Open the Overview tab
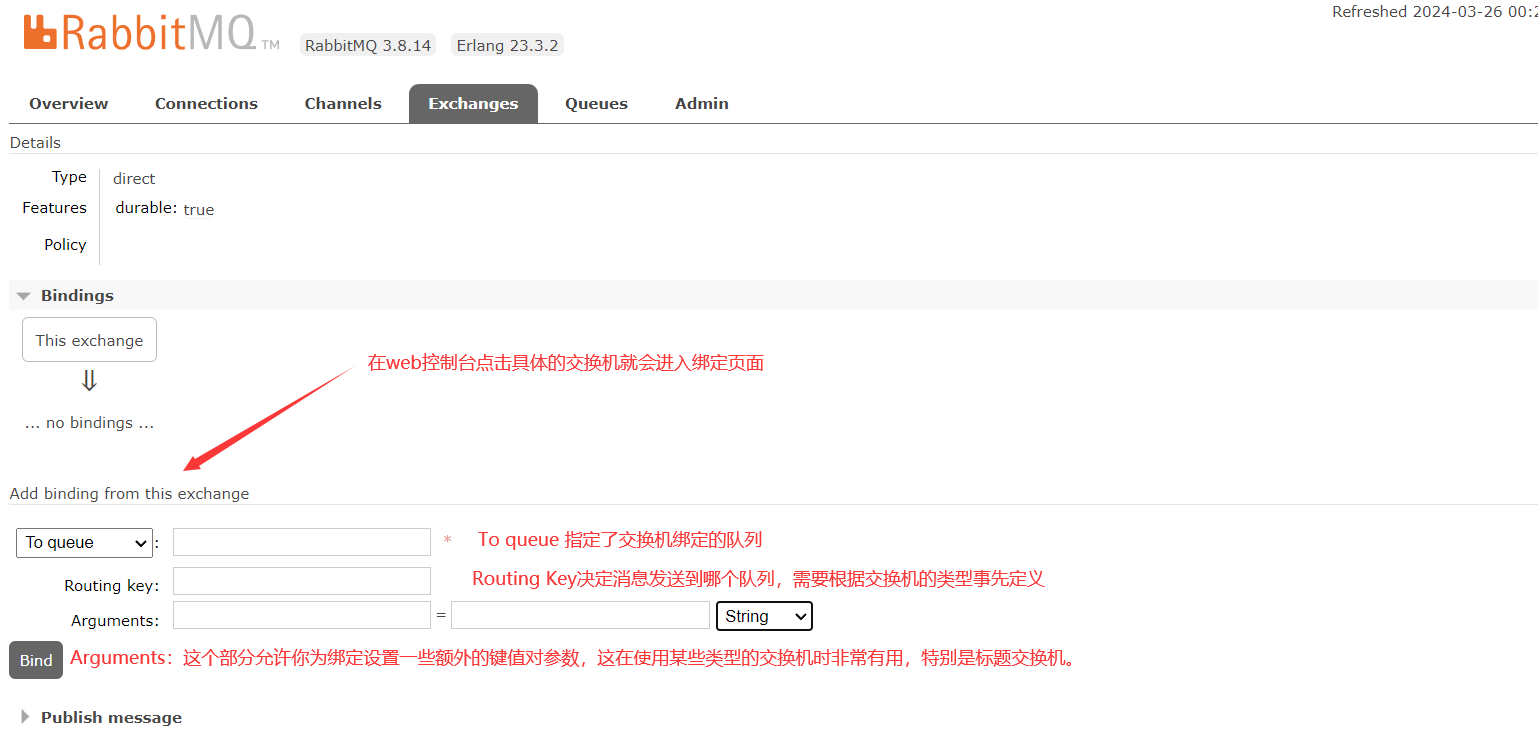 coord(69,104)
